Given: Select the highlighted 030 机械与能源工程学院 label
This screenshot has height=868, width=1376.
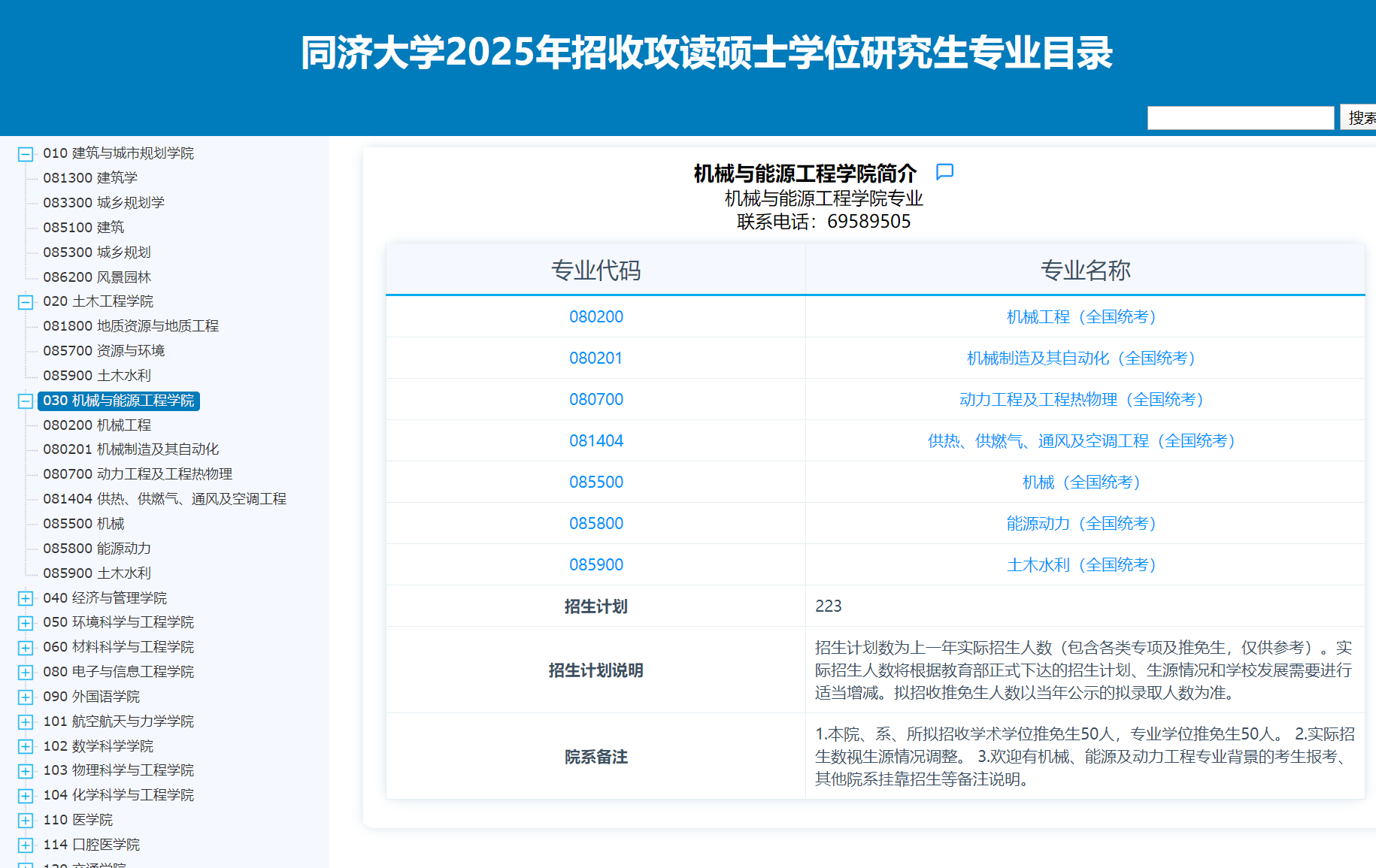Looking at the screenshot, I should [x=119, y=401].
